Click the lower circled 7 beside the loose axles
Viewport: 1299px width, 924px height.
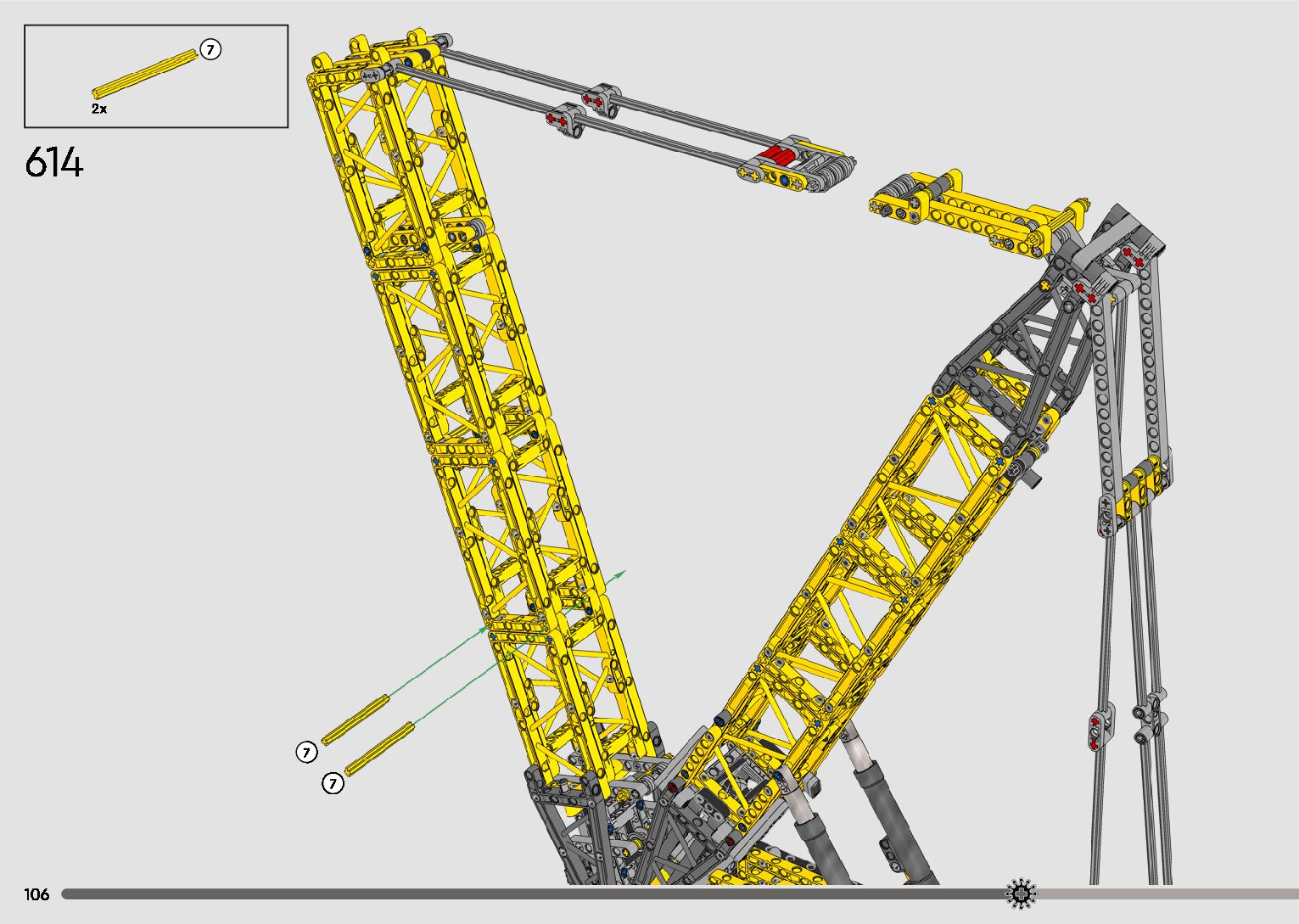click(333, 784)
